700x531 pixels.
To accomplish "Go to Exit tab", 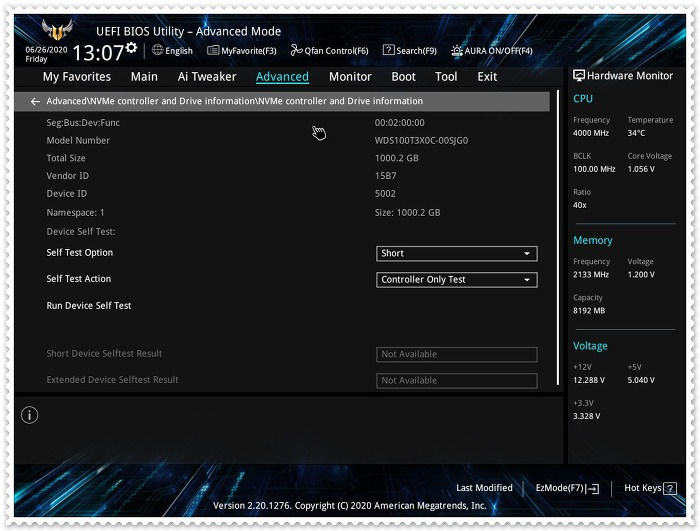I will tap(487, 77).
